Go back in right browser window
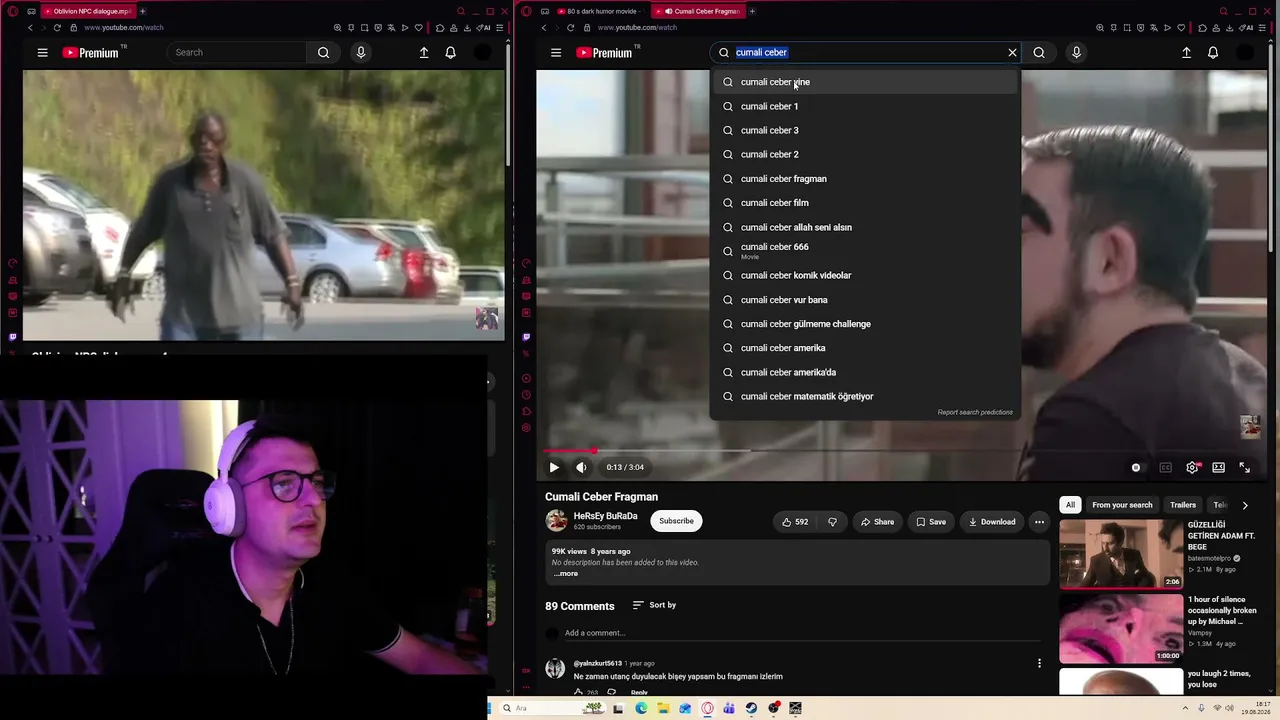The image size is (1280, 720). click(544, 28)
